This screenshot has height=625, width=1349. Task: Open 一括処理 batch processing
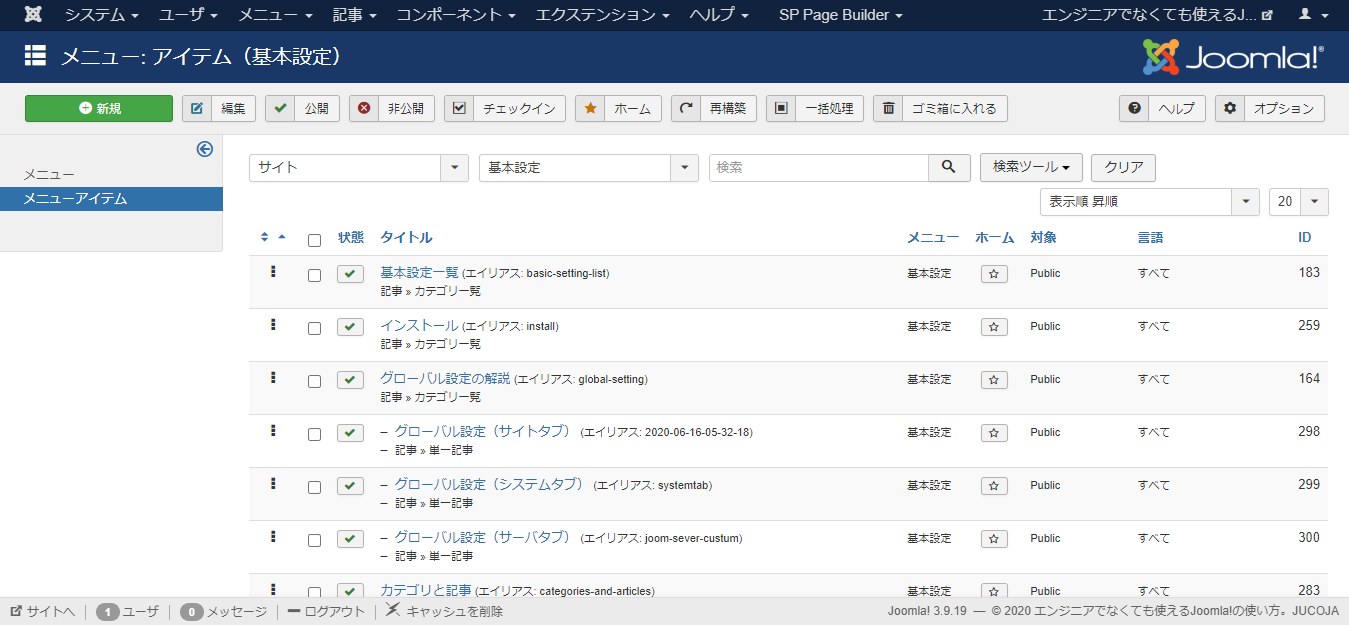(x=817, y=108)
